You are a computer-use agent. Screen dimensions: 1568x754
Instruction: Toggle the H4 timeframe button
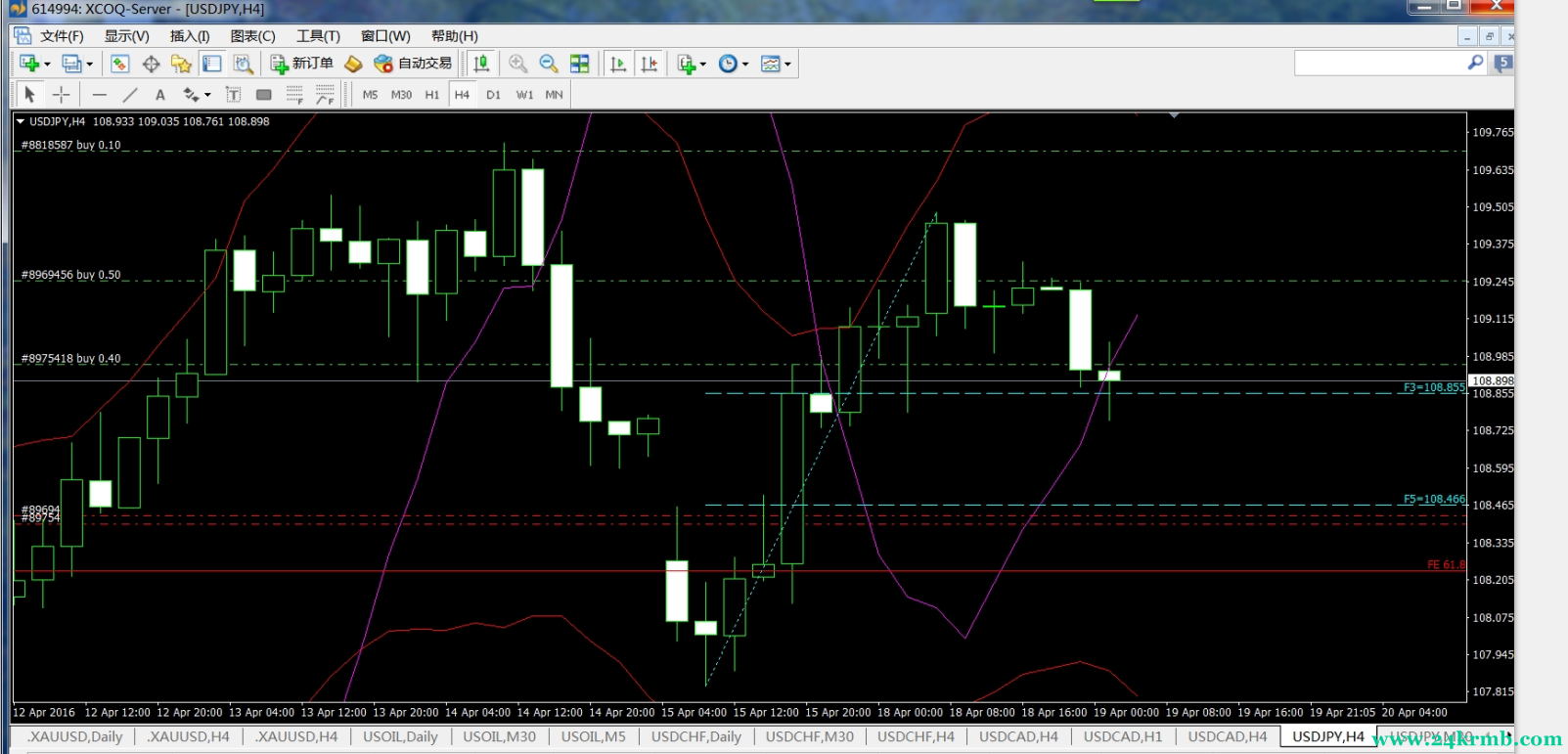462,95
